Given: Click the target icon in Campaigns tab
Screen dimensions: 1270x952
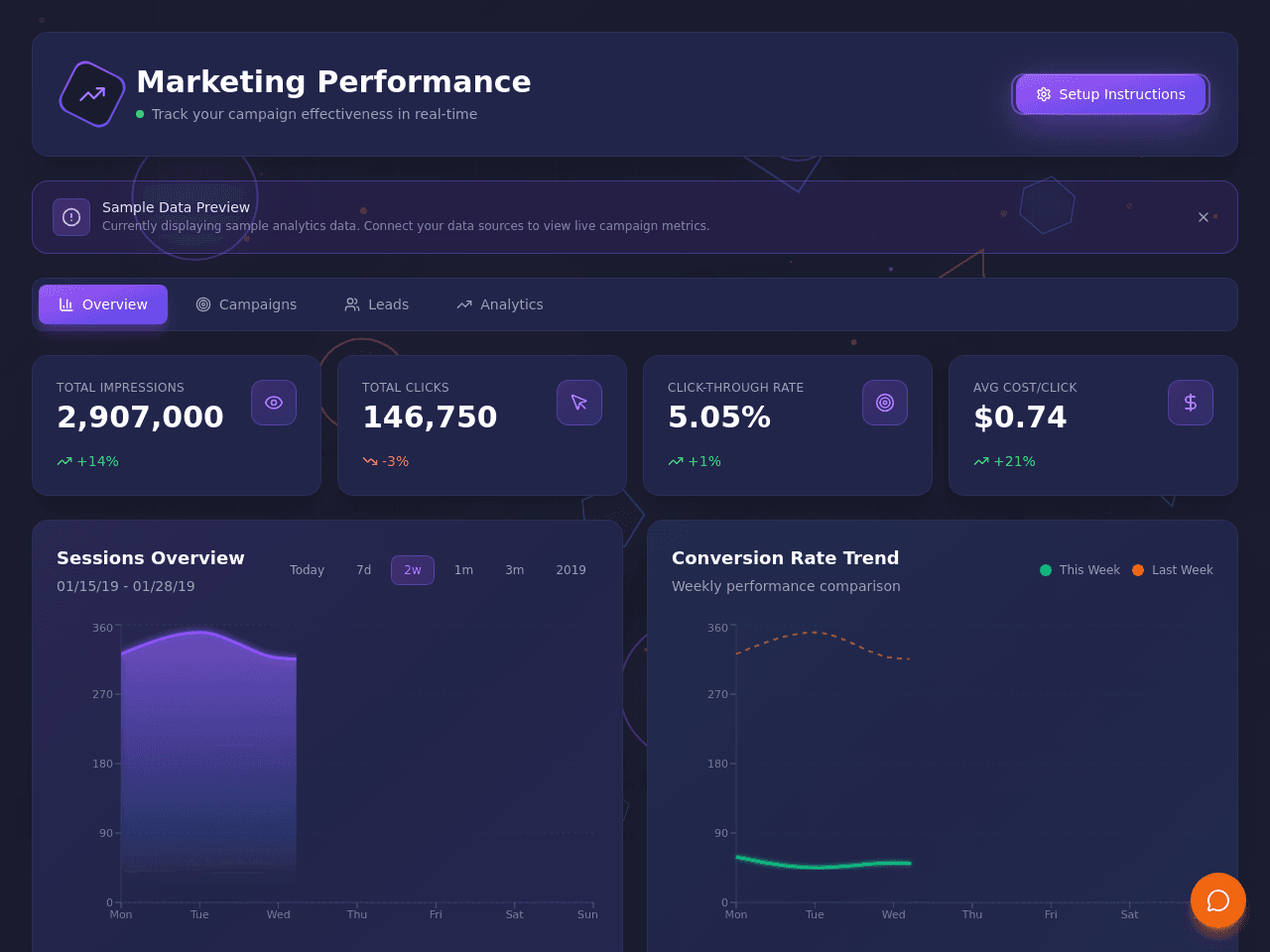Looking at the screenshot, I should point(203,304).
